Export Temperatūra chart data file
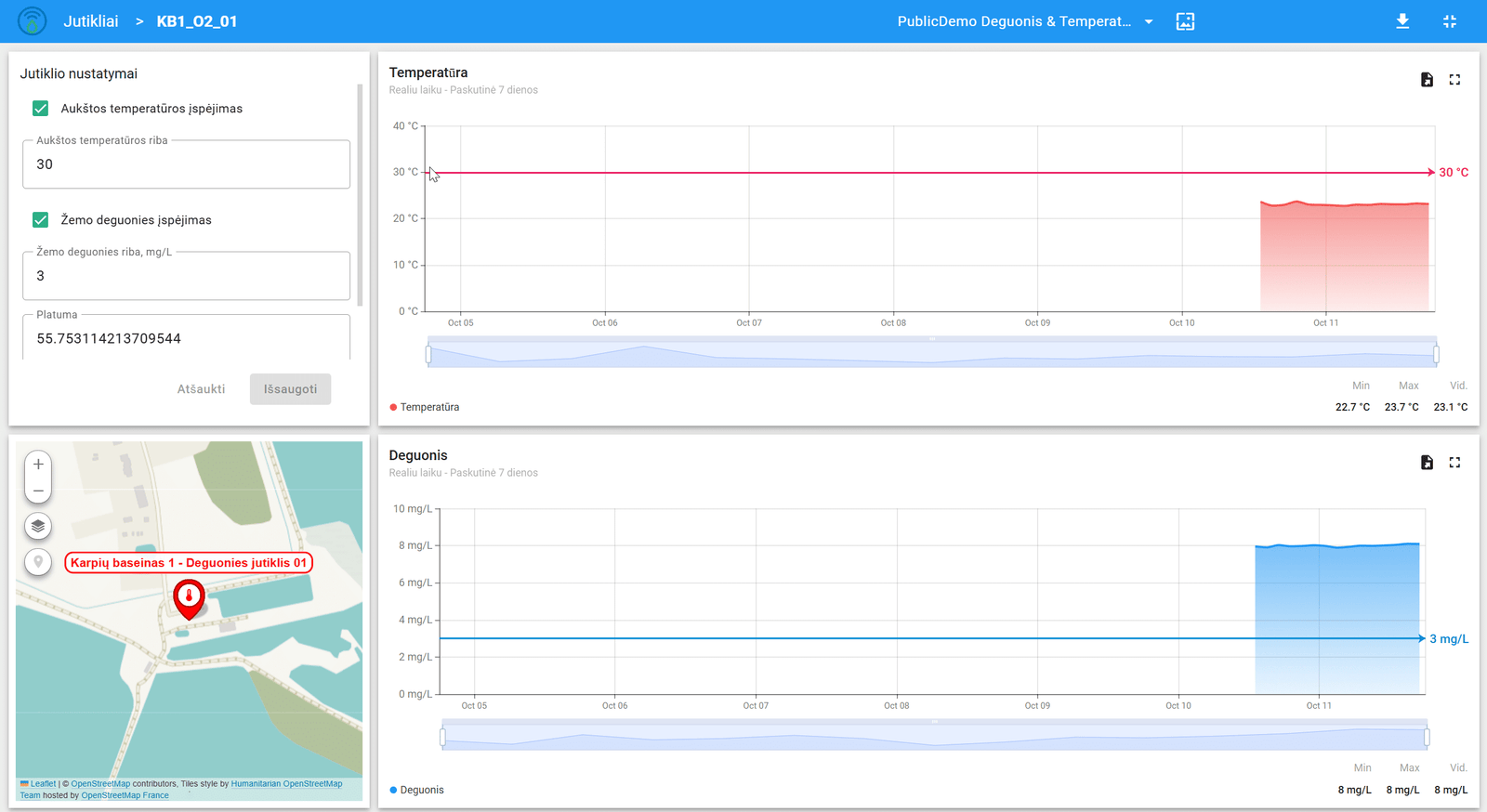The width and height of the screenshot is (1487, 812). pyautogui.click(x=1427, y=80)
